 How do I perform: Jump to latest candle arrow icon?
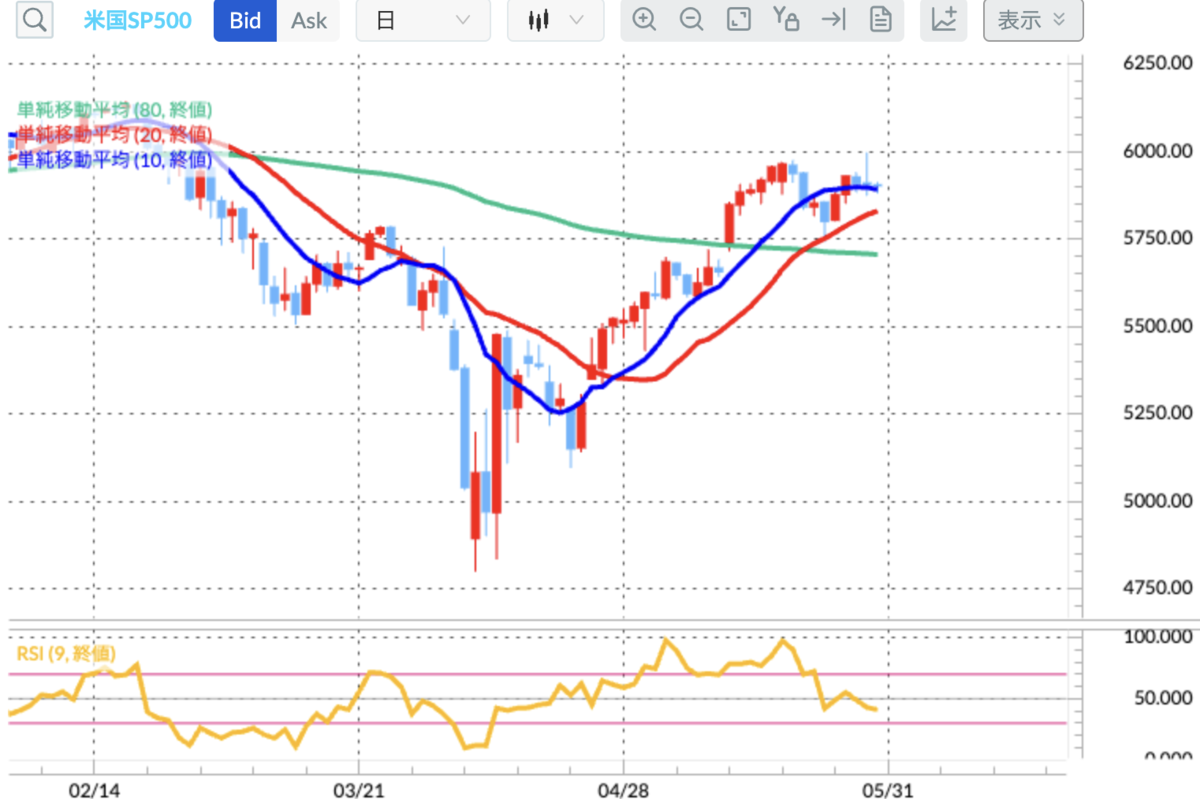[832, 20]
